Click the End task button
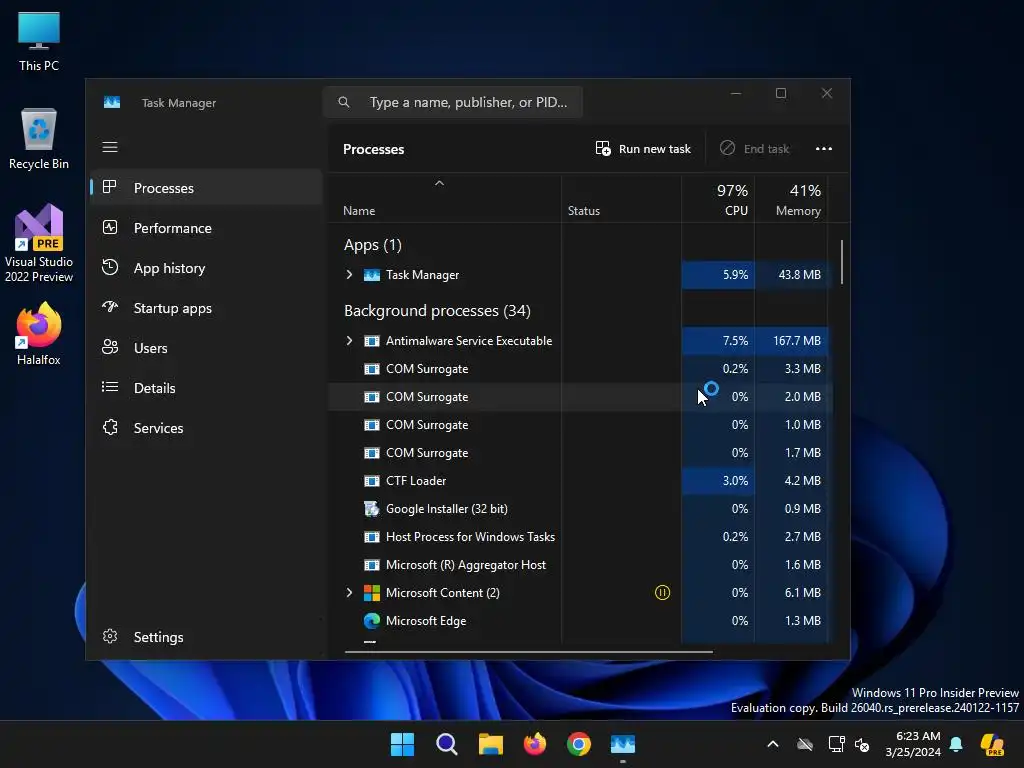Image resolution: width=1024 pixels, height=768 pixels. (754, 149)
